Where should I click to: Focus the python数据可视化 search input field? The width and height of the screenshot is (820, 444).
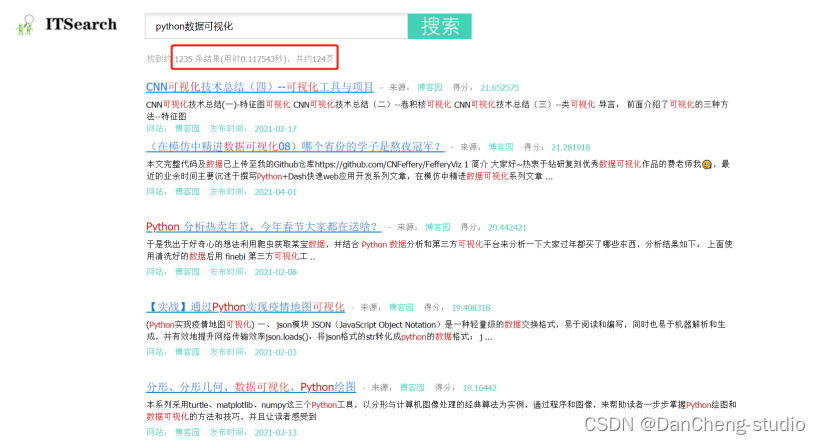pos(276,26)
